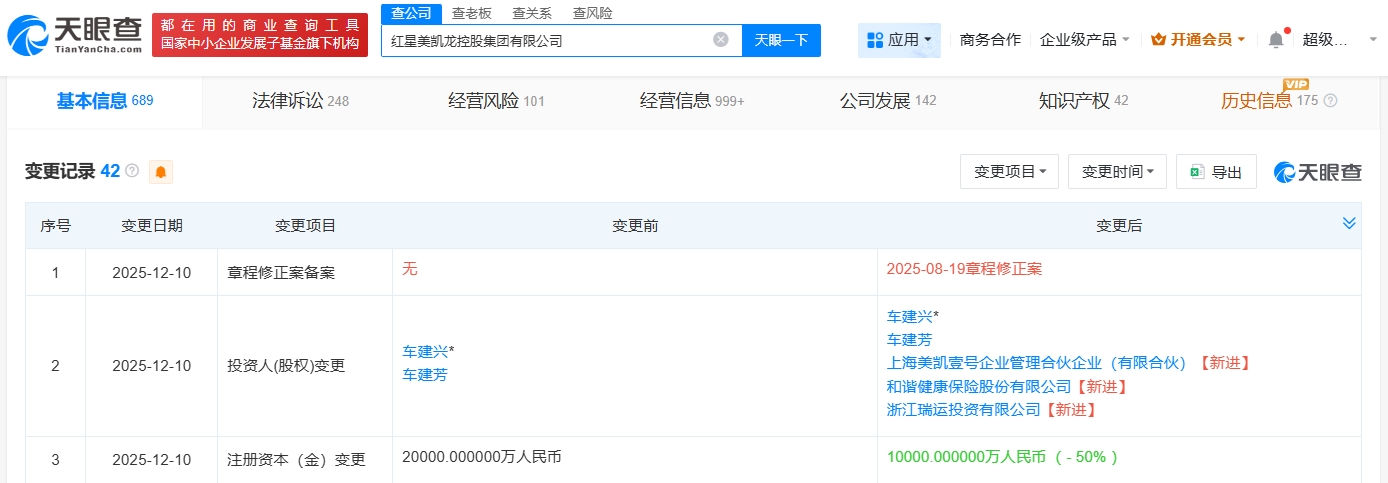The height and width of the screenshot is (483, 1388).
Task: Open the 变更项目 filter dropdown
Action: 1009,172
